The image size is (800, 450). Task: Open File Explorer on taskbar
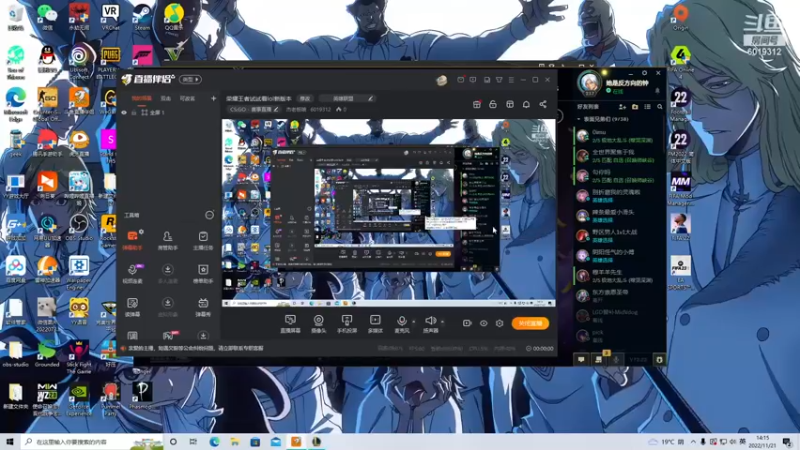235,442
